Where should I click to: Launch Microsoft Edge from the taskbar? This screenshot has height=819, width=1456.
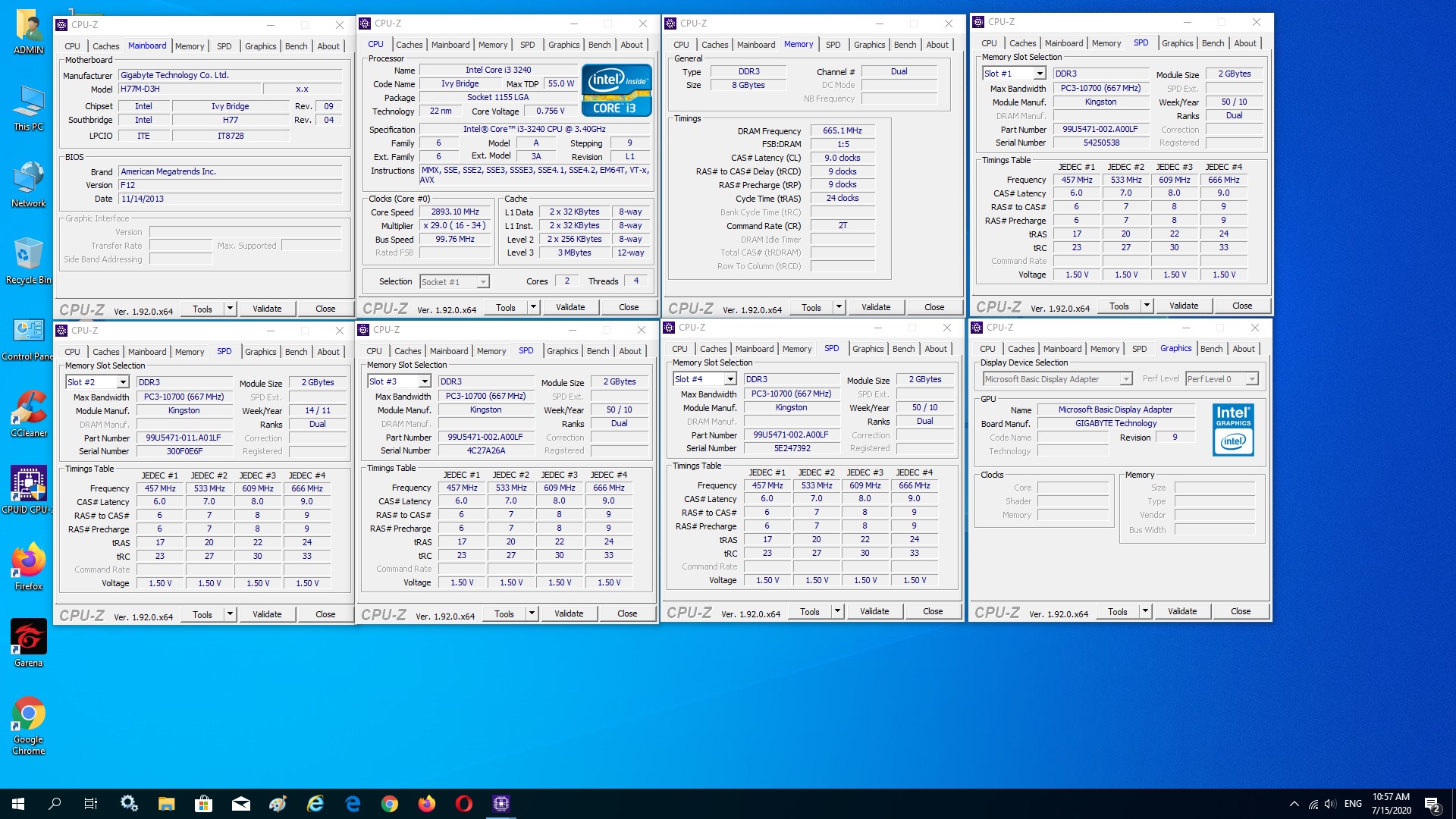(x=353, y=804)
